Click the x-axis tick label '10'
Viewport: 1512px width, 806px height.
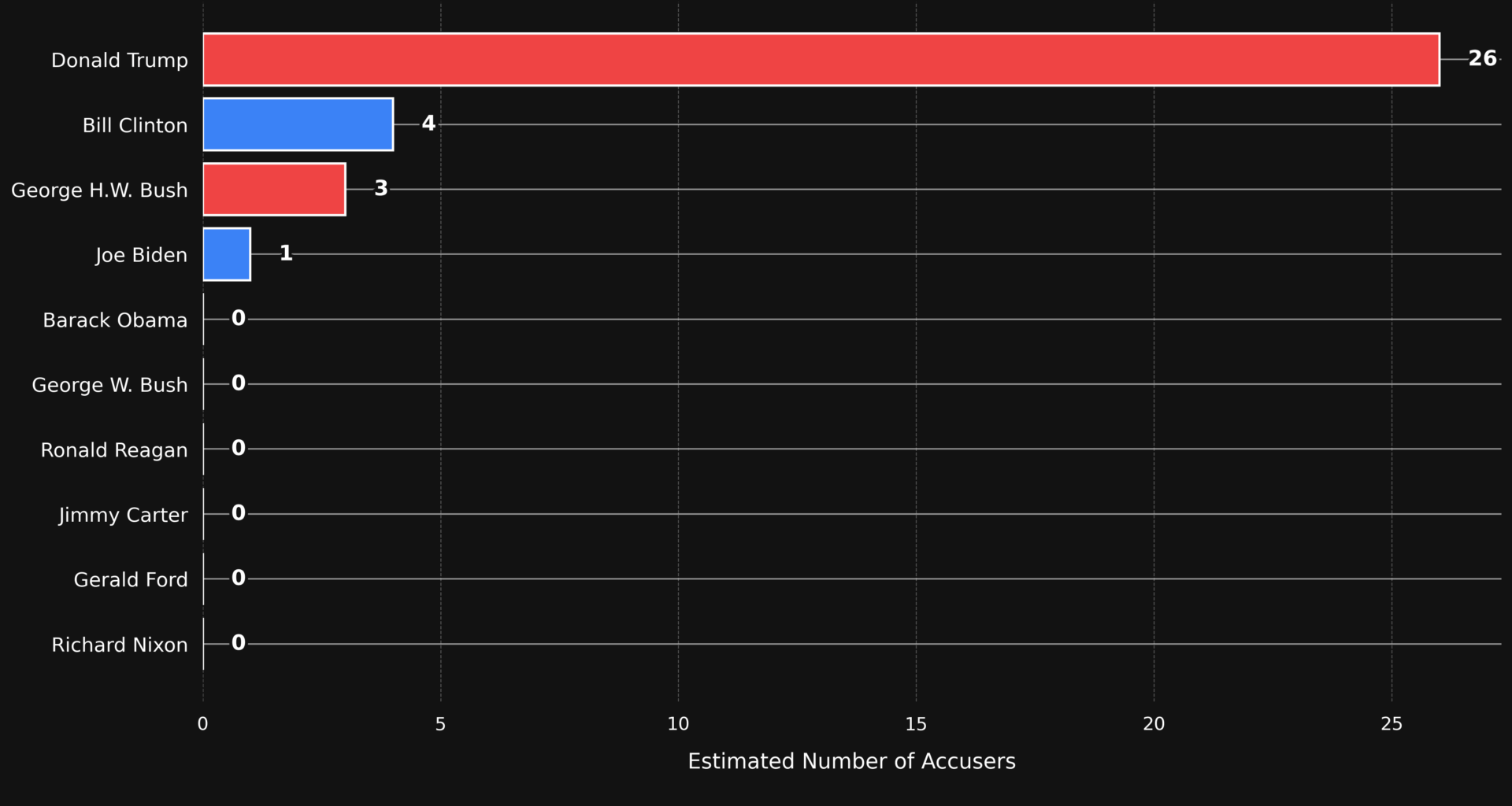pyautogui.click(x=678, y=724)
